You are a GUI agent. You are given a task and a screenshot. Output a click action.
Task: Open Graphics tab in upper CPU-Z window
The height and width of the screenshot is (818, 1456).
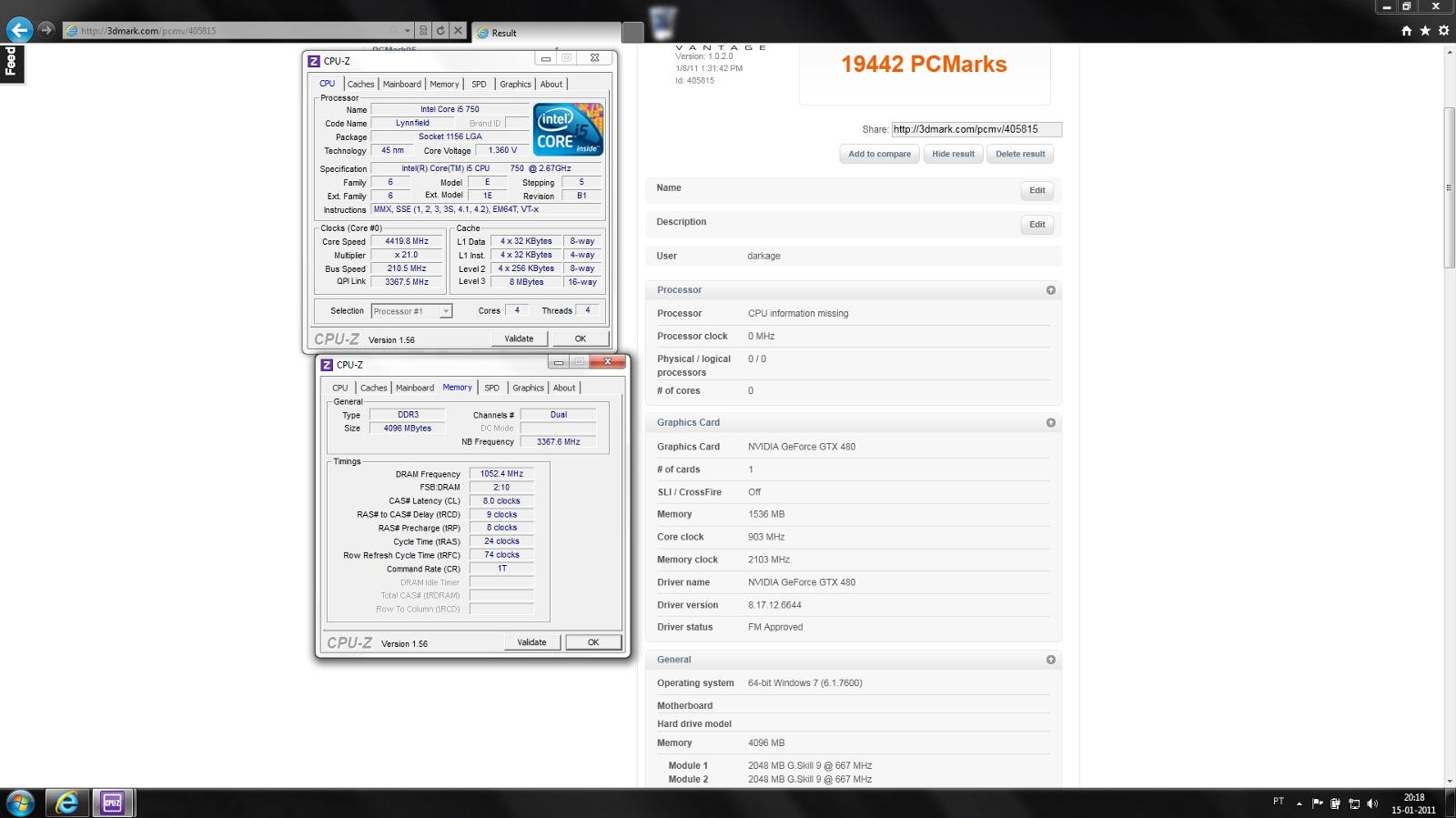point(515,84)
